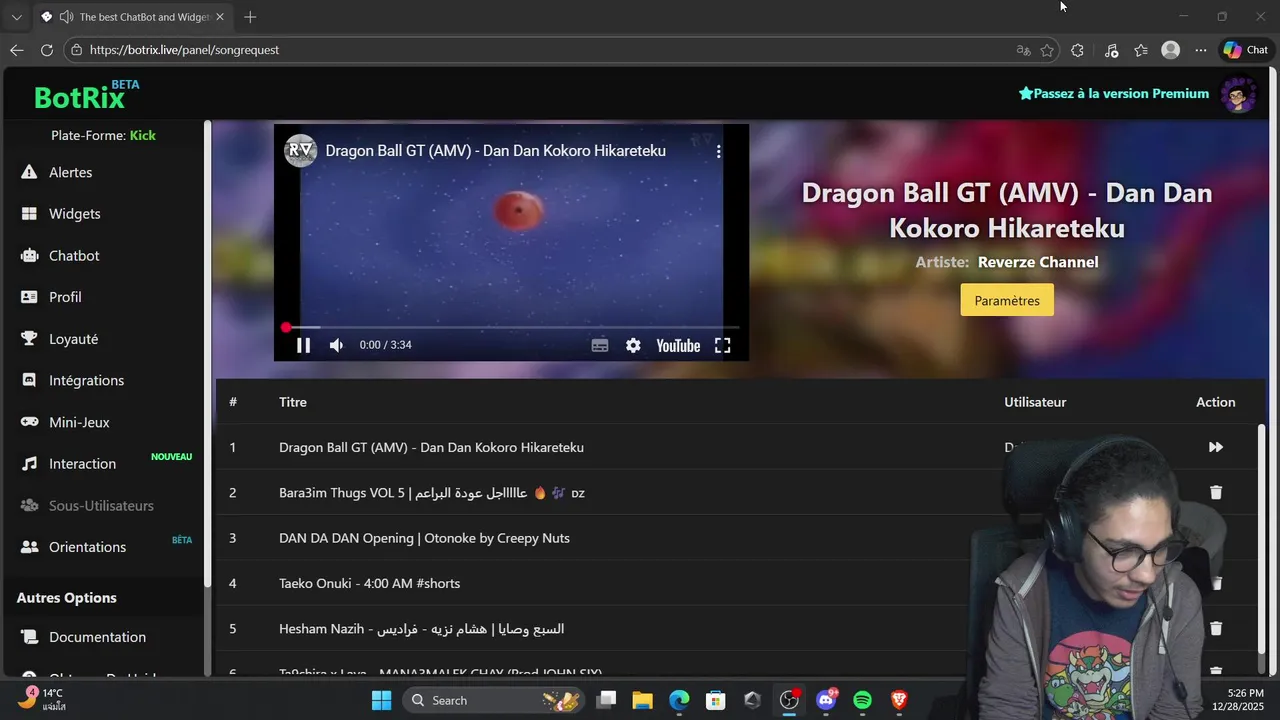The height and width of the screenshot is (720, 1280).
Task: Click the sidebar vertical scrollbar
Action: [x=208, y=355]
